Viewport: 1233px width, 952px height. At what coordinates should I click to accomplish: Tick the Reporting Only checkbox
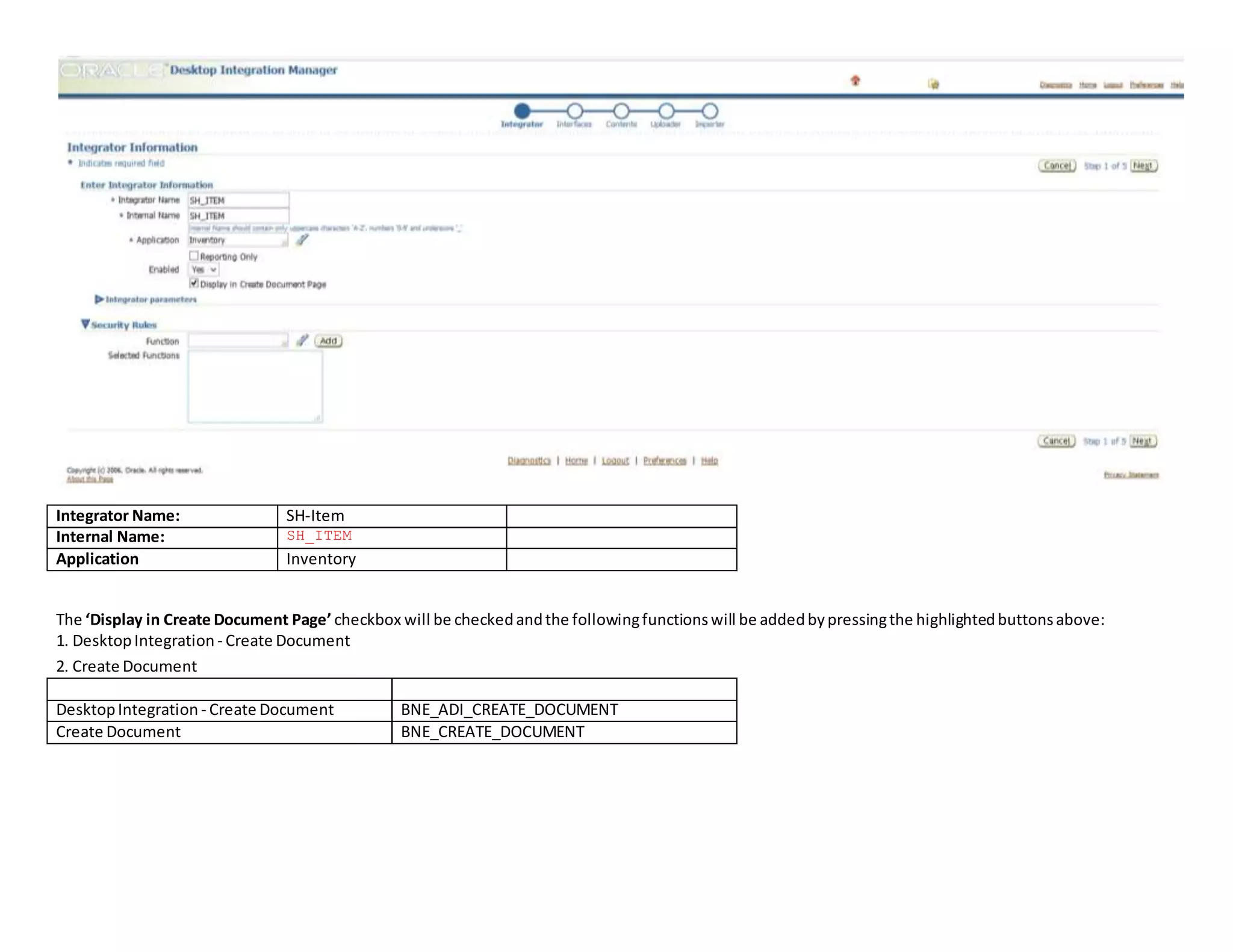(x=194, y=256)
